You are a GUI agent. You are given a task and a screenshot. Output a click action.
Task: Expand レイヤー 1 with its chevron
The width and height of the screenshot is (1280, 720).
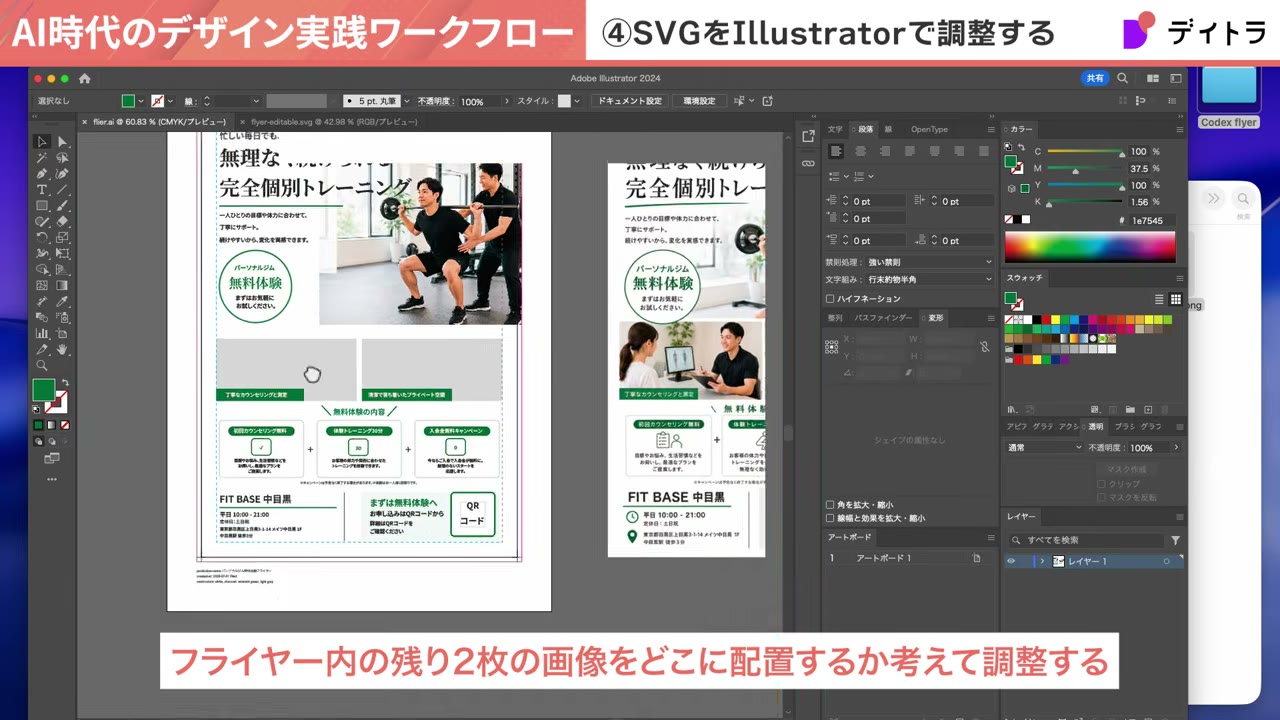tap(1042, 561)
